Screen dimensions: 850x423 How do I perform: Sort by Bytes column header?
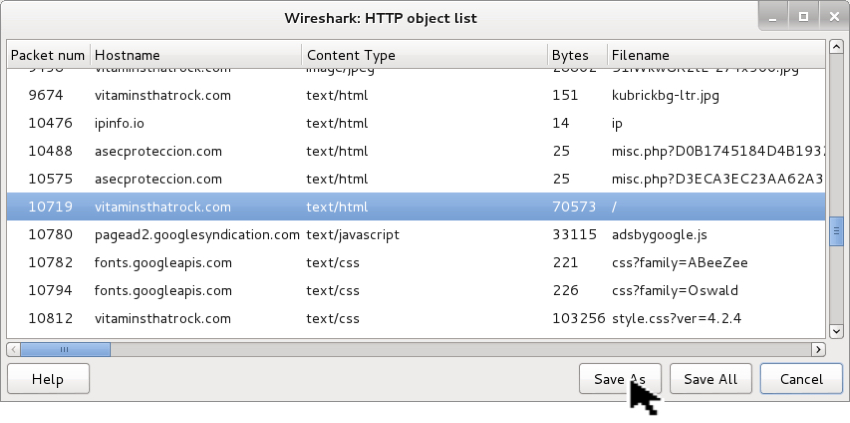point(577,55)
